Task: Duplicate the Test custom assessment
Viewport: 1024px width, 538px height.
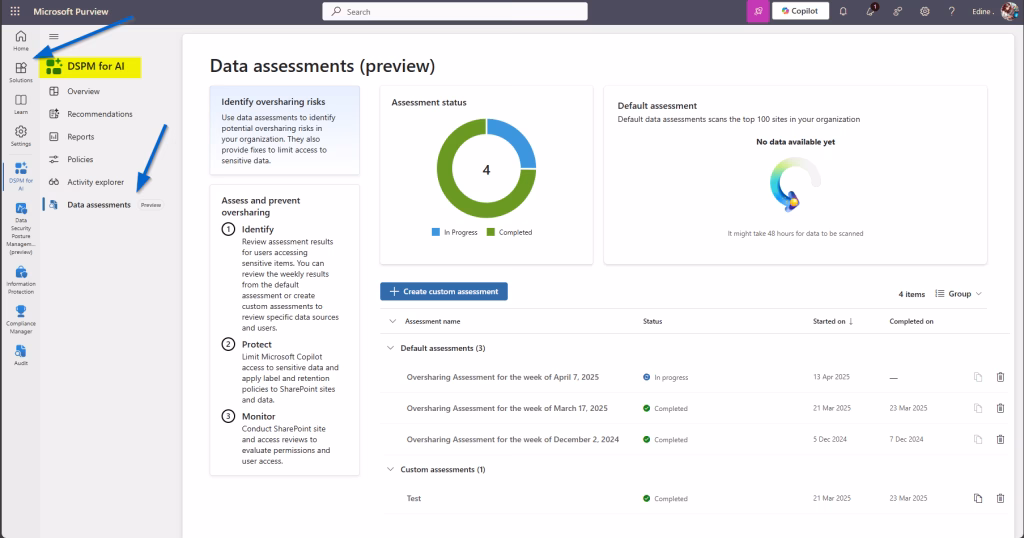Action: coord(978,498)
